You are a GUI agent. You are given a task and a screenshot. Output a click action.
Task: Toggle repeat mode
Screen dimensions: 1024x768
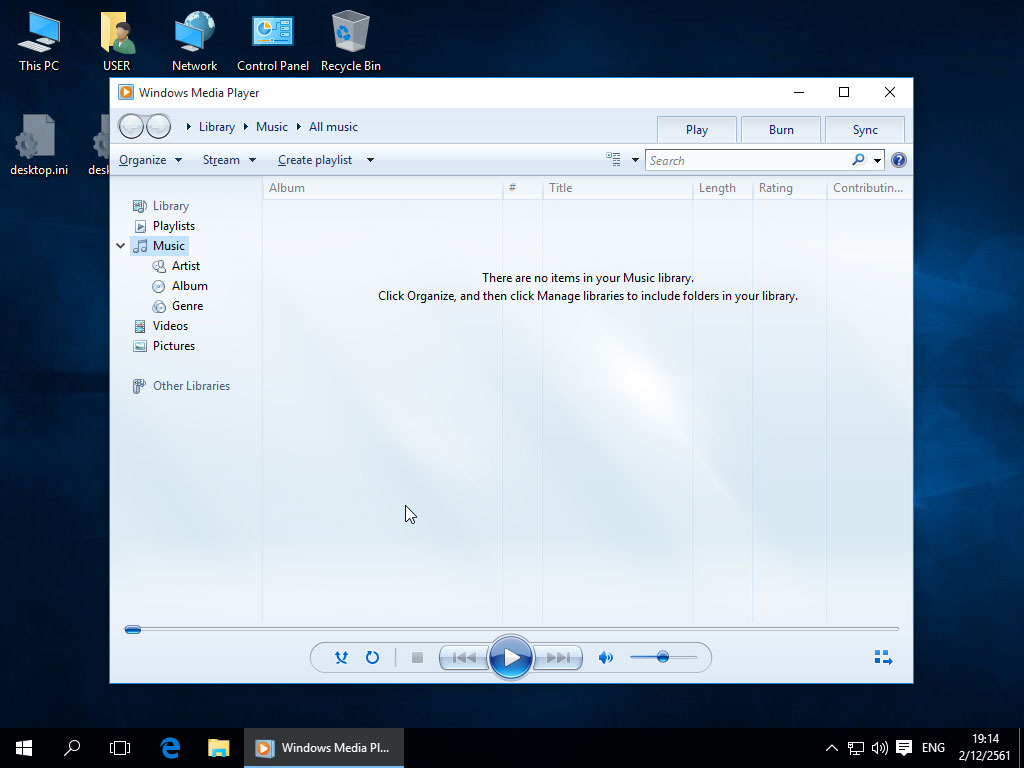pyautogui.click(x=372, y=658)
